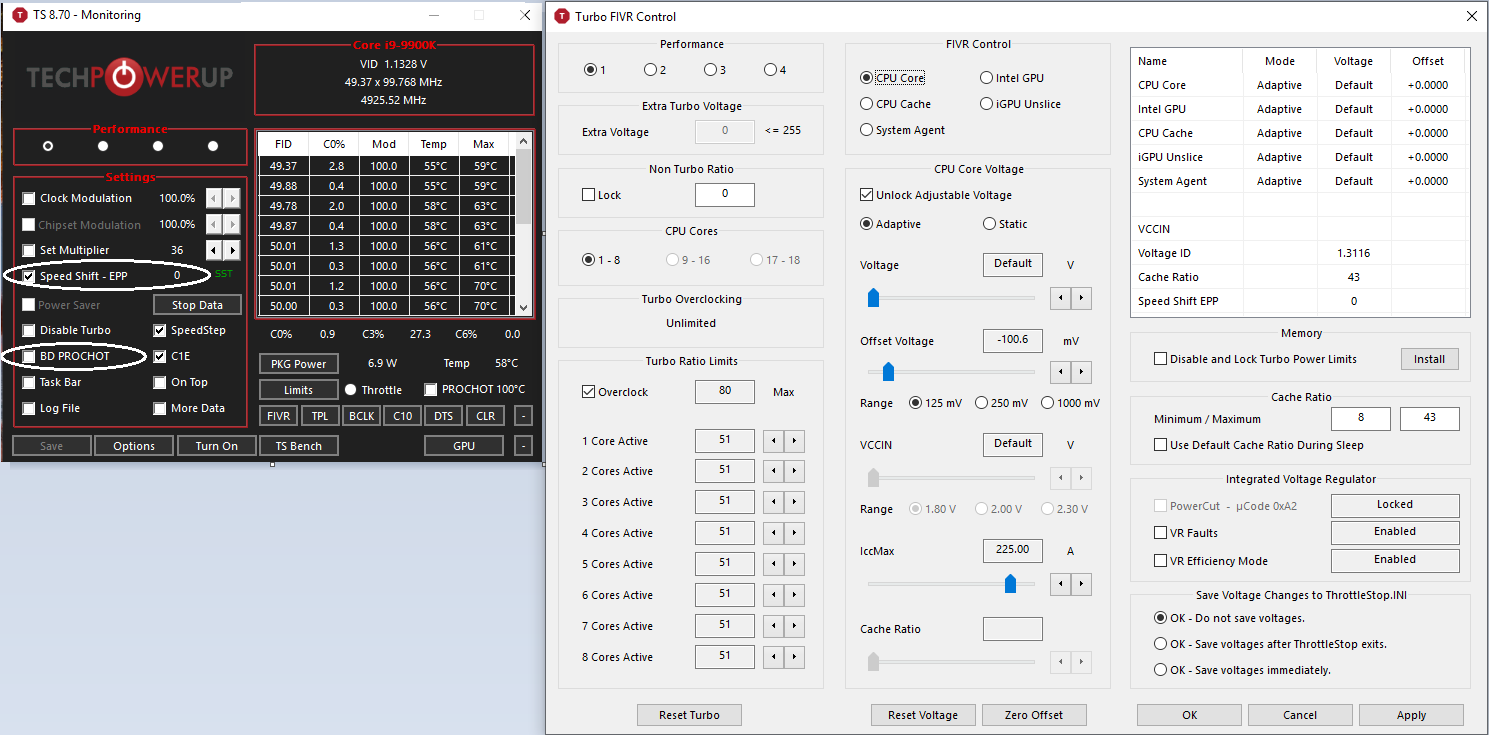Image resolution: width=1489 pixels, height=735 pixels.
Task: Decrease Clock Modulation with left arrow
Action: [x=214, y=198]
